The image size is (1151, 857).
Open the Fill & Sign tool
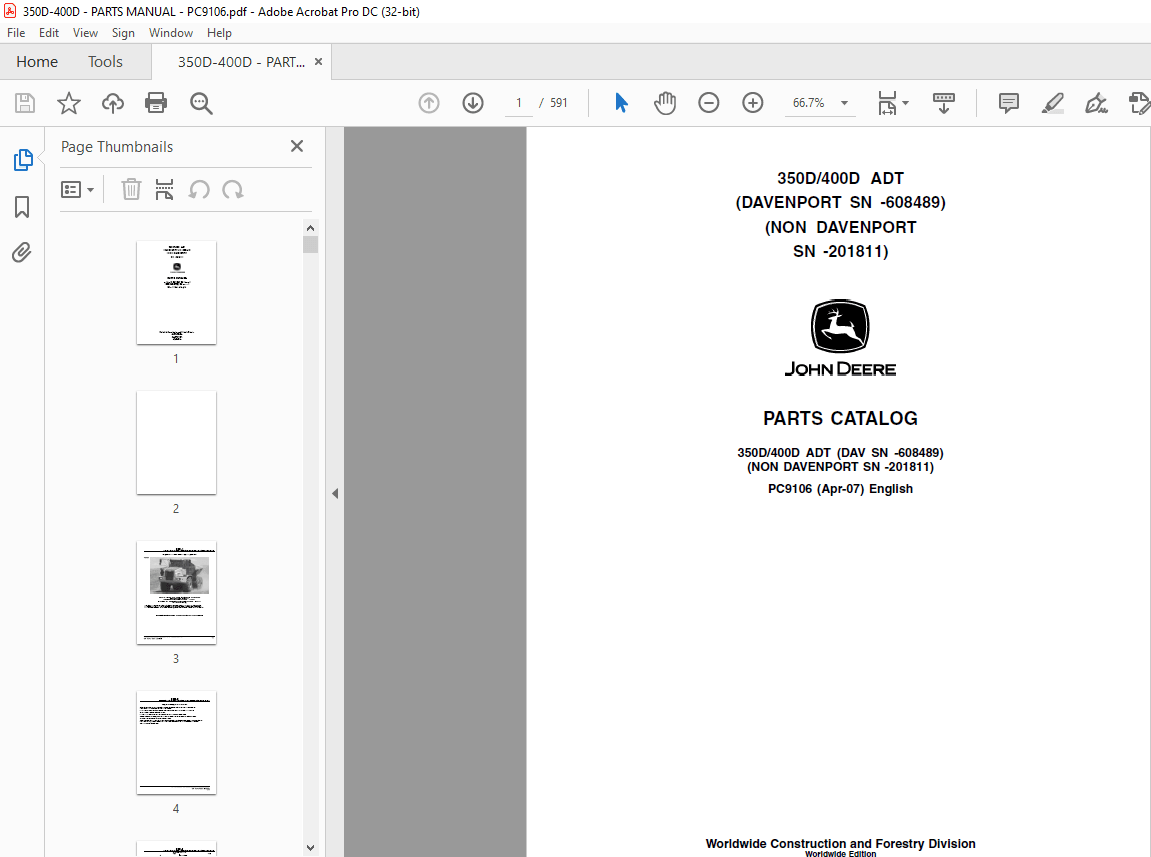1096,103
